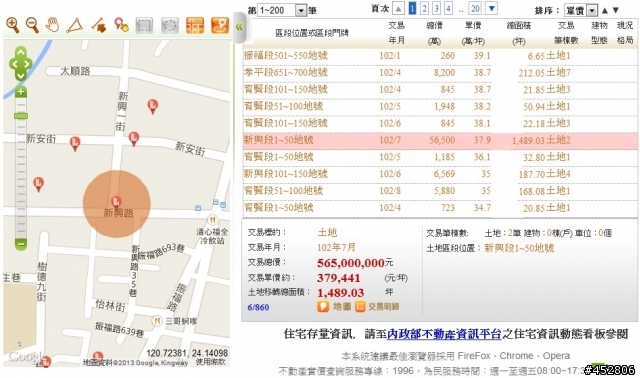Click the green minus zoom button

pos(21,244)
